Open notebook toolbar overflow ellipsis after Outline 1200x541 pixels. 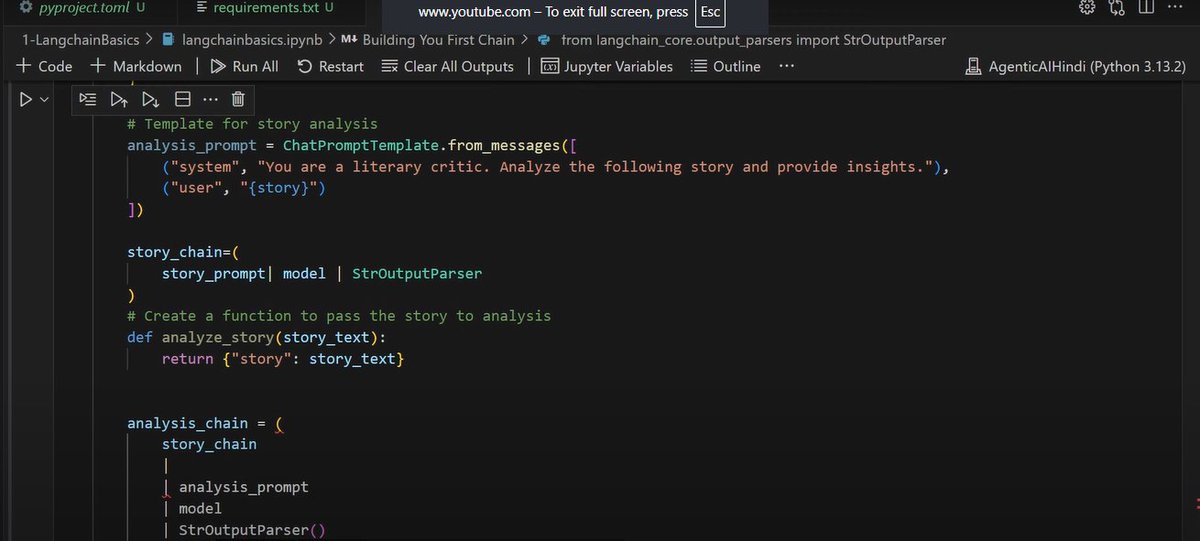[x=787, y=66]
